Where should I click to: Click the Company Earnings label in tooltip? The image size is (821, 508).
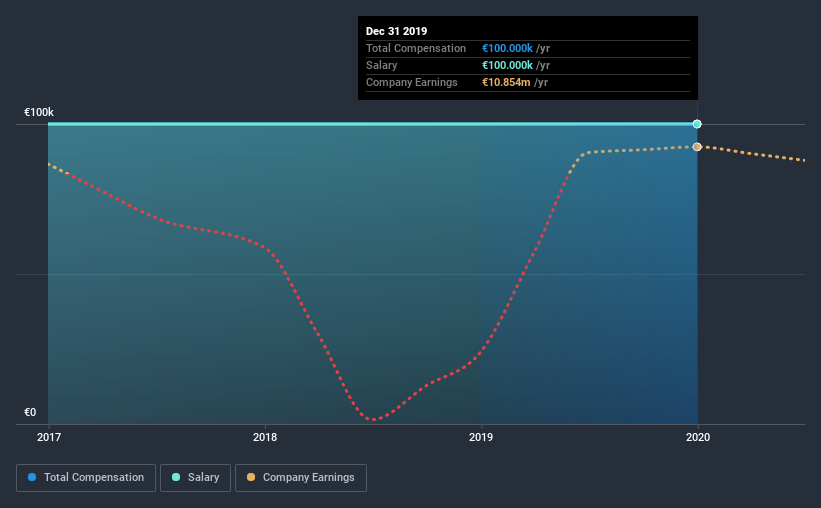412,82
